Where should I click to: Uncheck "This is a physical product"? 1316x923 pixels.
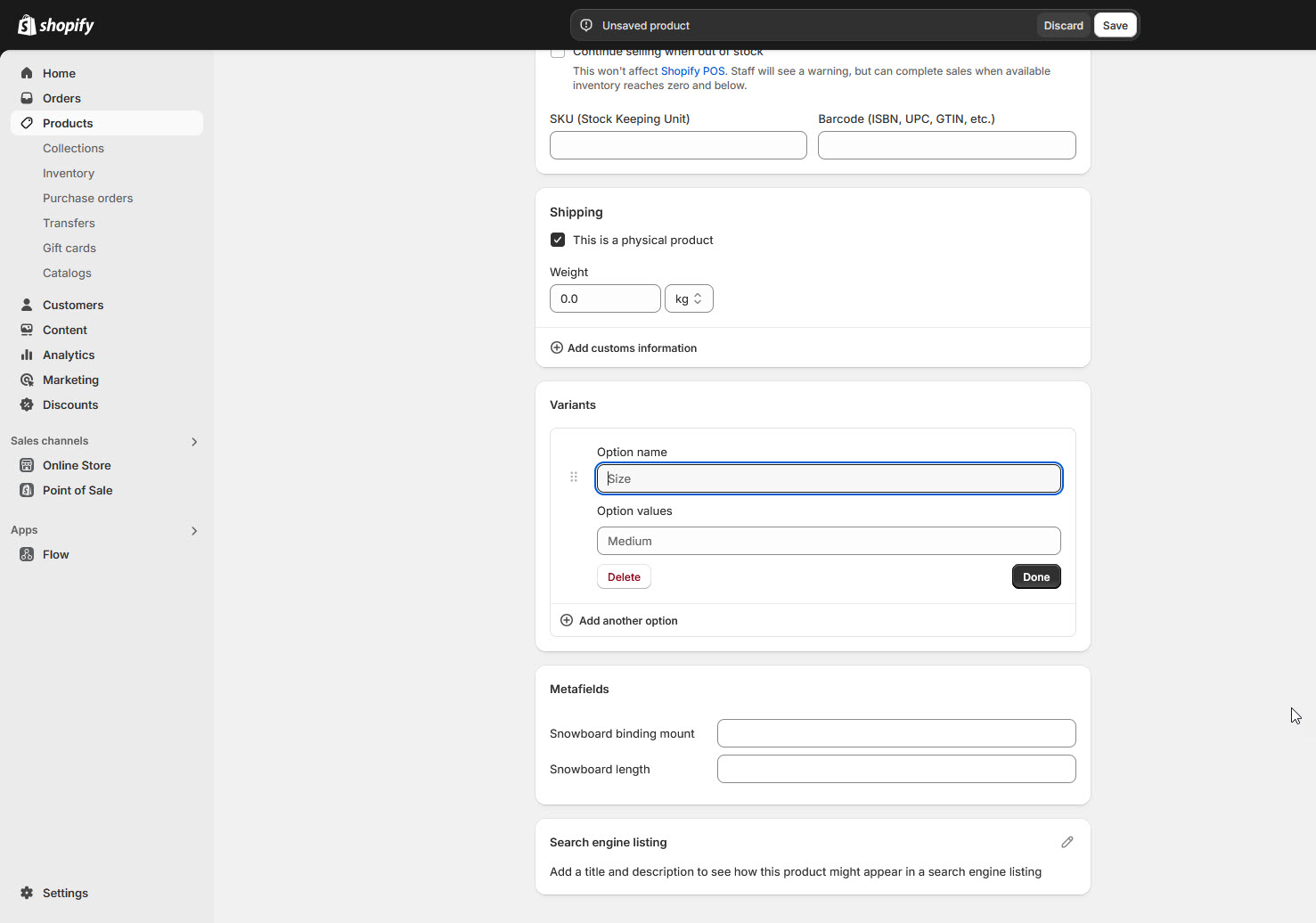coord(558,240)
